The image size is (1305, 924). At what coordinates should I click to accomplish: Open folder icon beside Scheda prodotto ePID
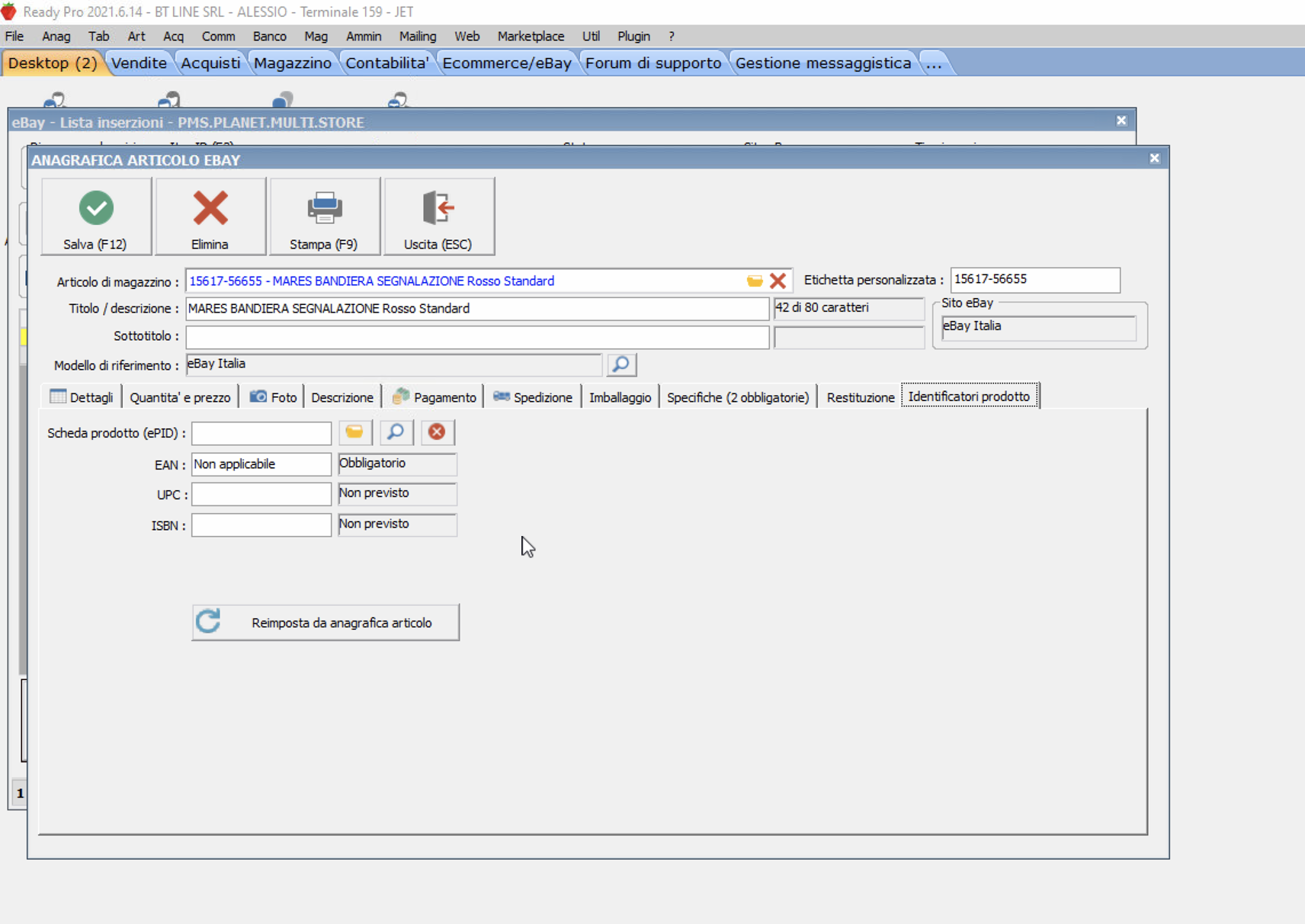click(354, 432)
